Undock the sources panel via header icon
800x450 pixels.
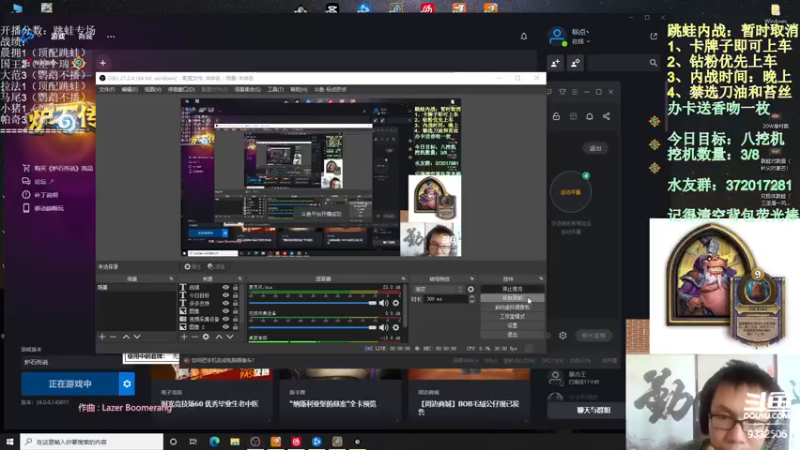(240, 279)
